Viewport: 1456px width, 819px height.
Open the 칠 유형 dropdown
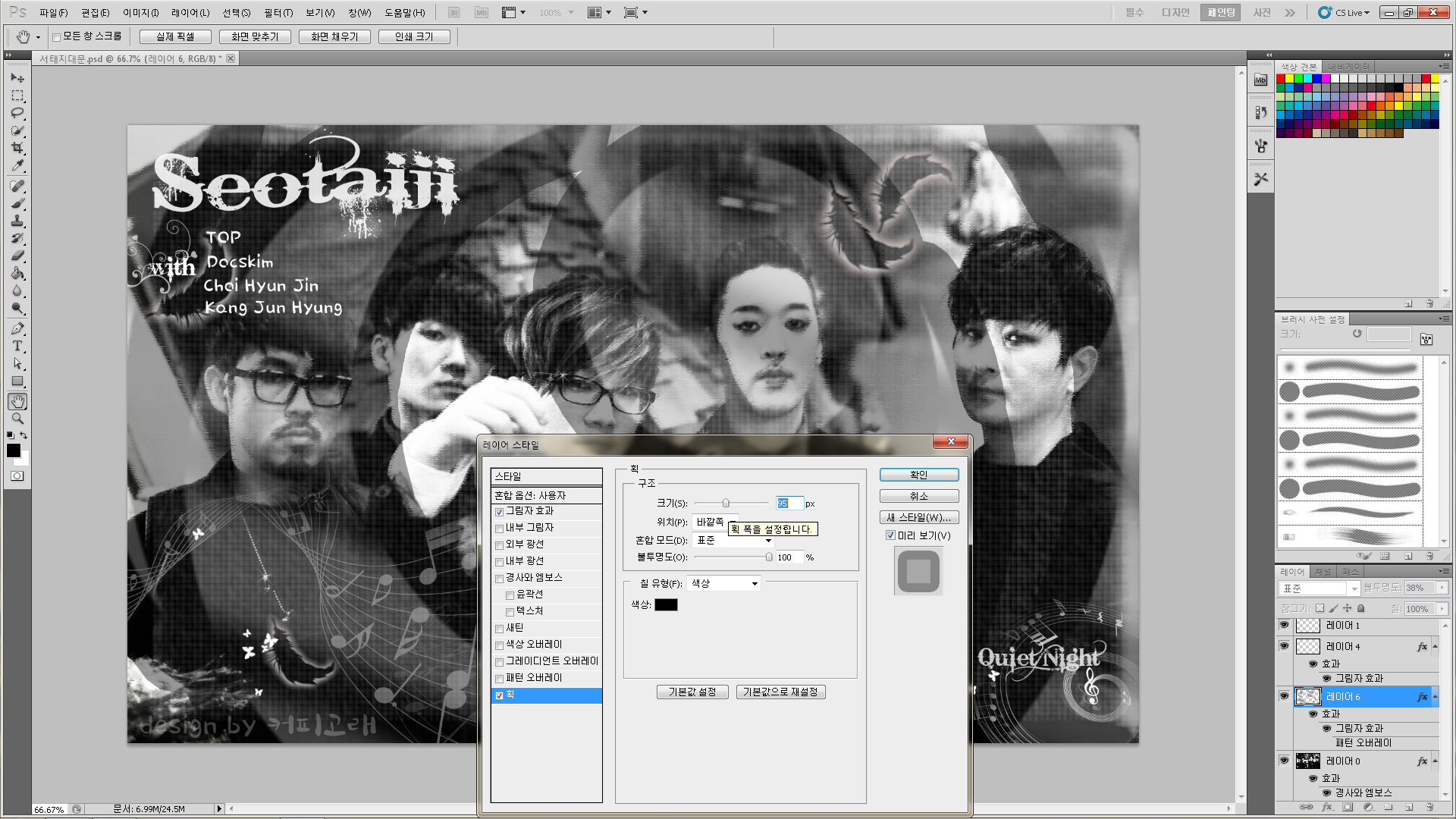(724, 583)
